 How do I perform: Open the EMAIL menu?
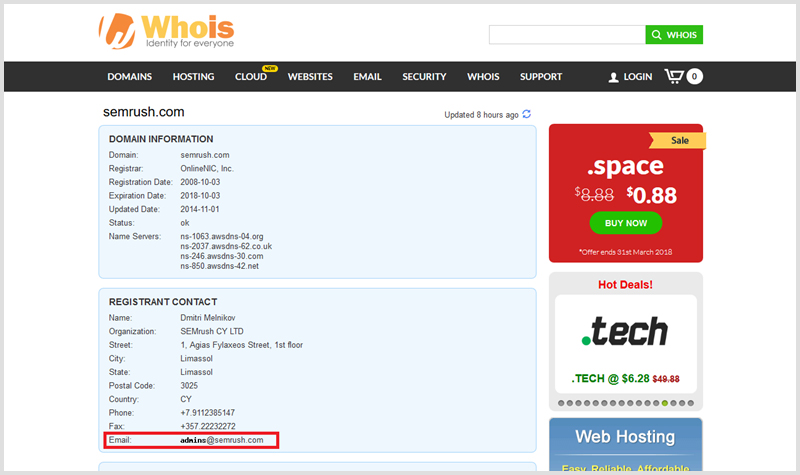click(367, 77)
